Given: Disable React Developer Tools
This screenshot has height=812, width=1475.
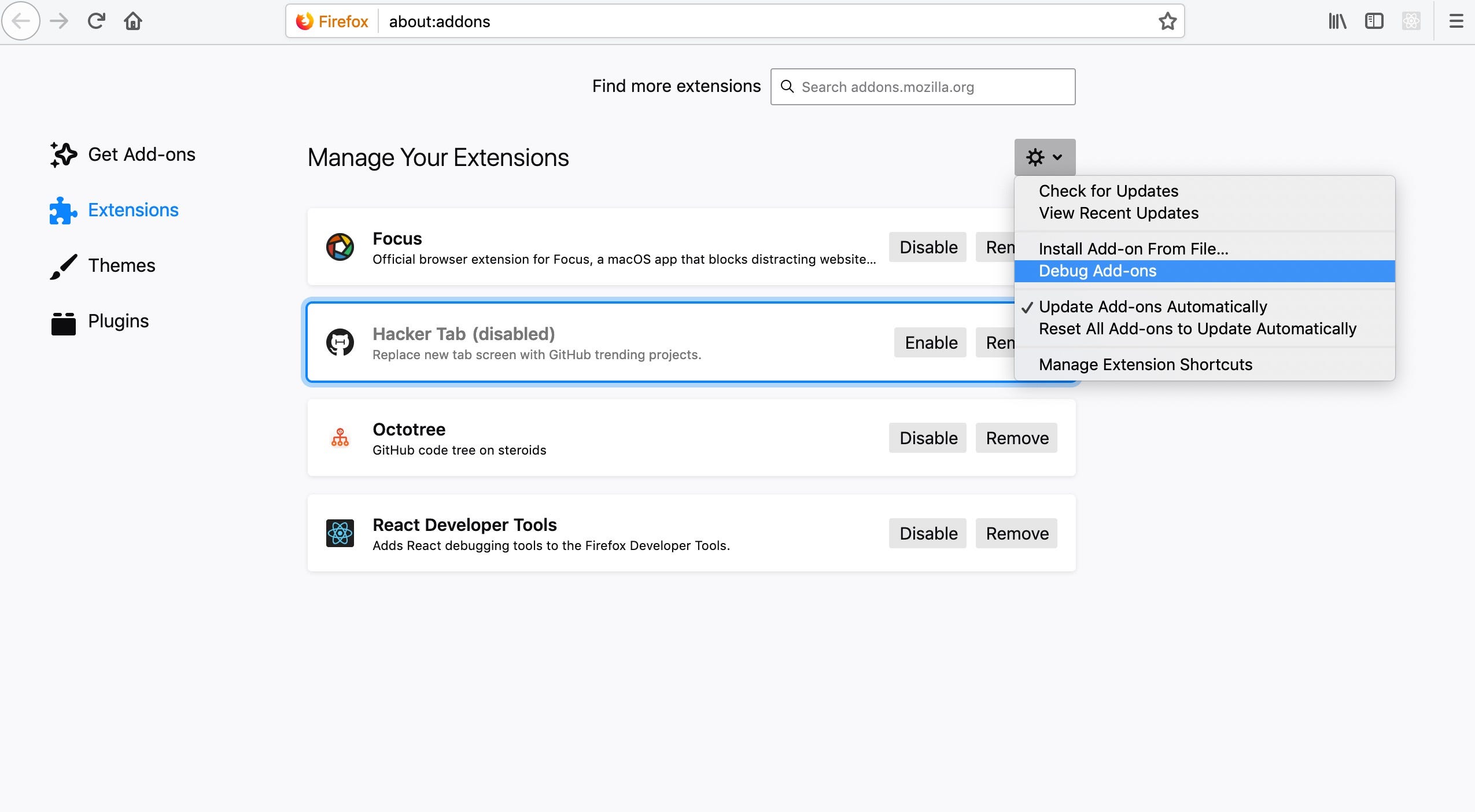Looking at the screenshot, I should click(x=928, y=533).
